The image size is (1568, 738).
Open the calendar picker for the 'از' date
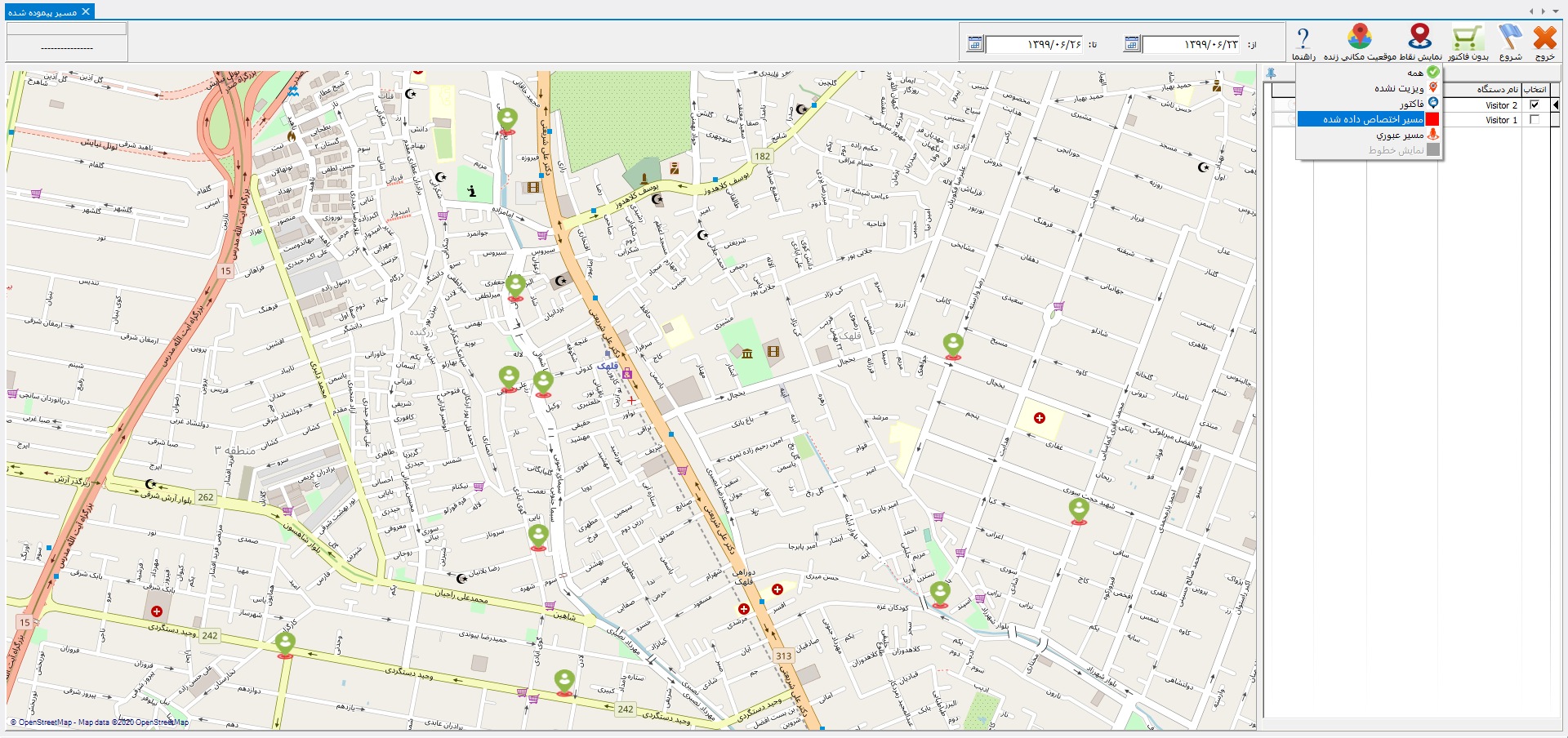[1131, 44]
